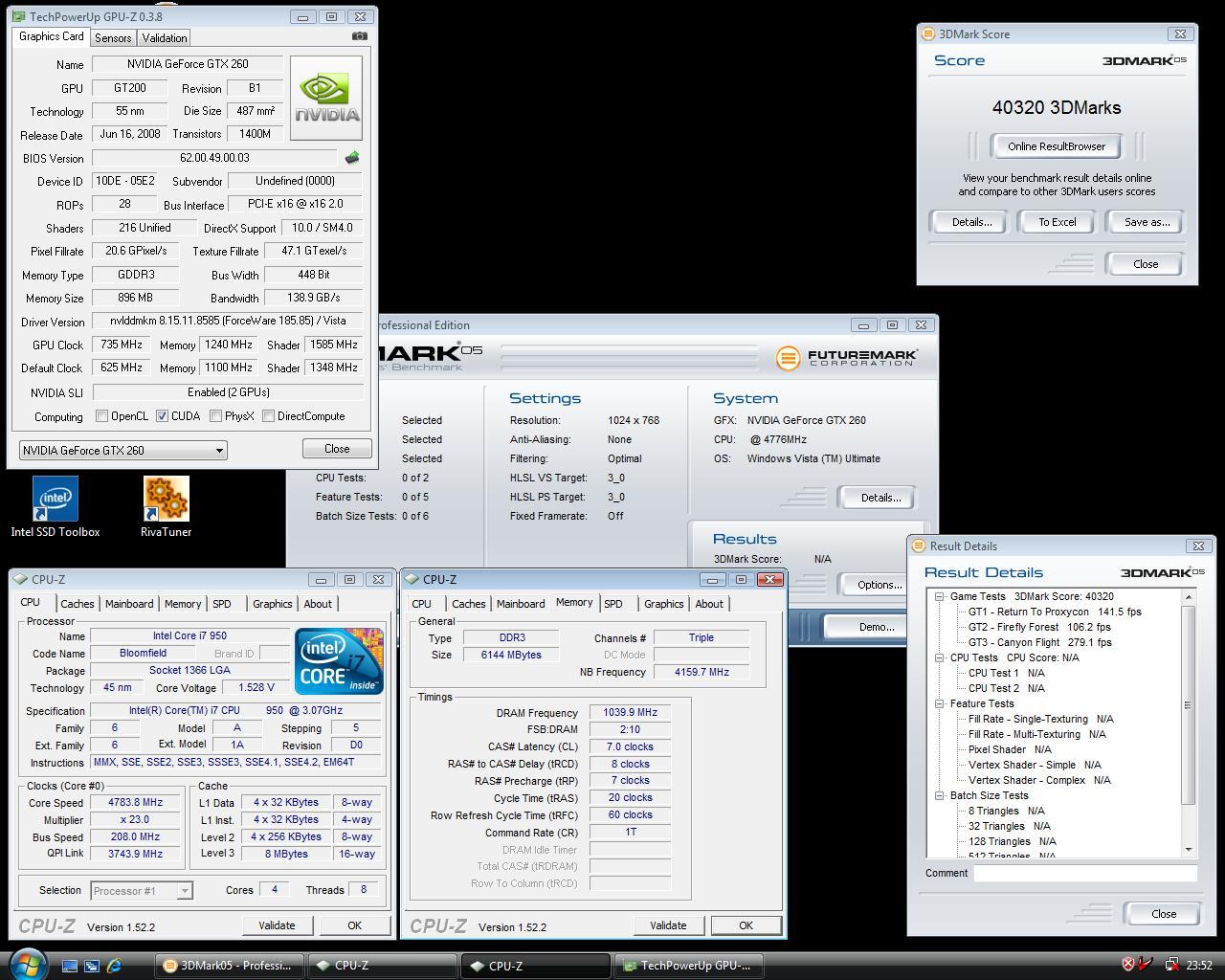Open the Caches tab in left CPU-Z
The image size is (1225, 980).
tap(78, 604)
